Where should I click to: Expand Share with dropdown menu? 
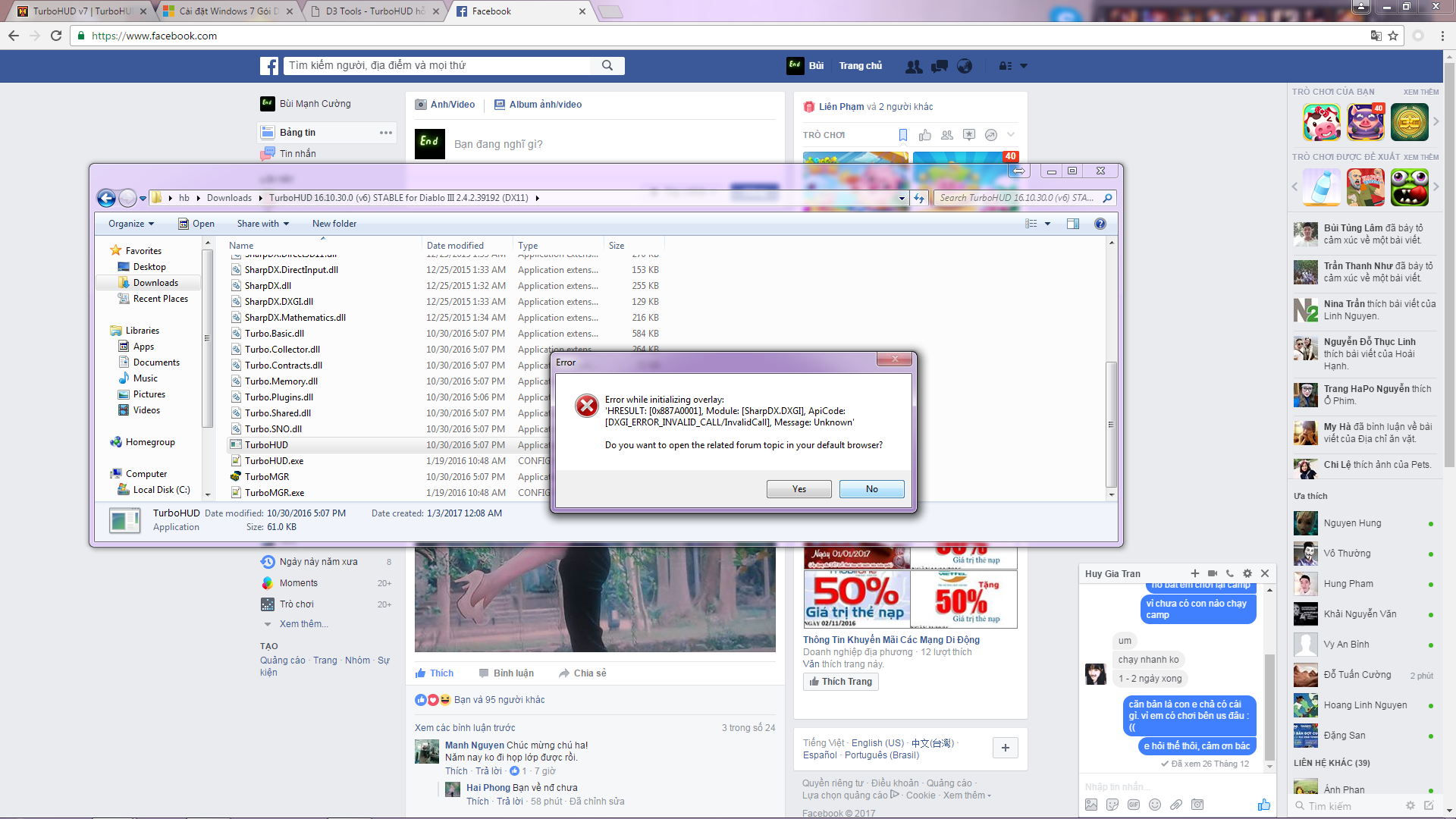tap(263, 224)
